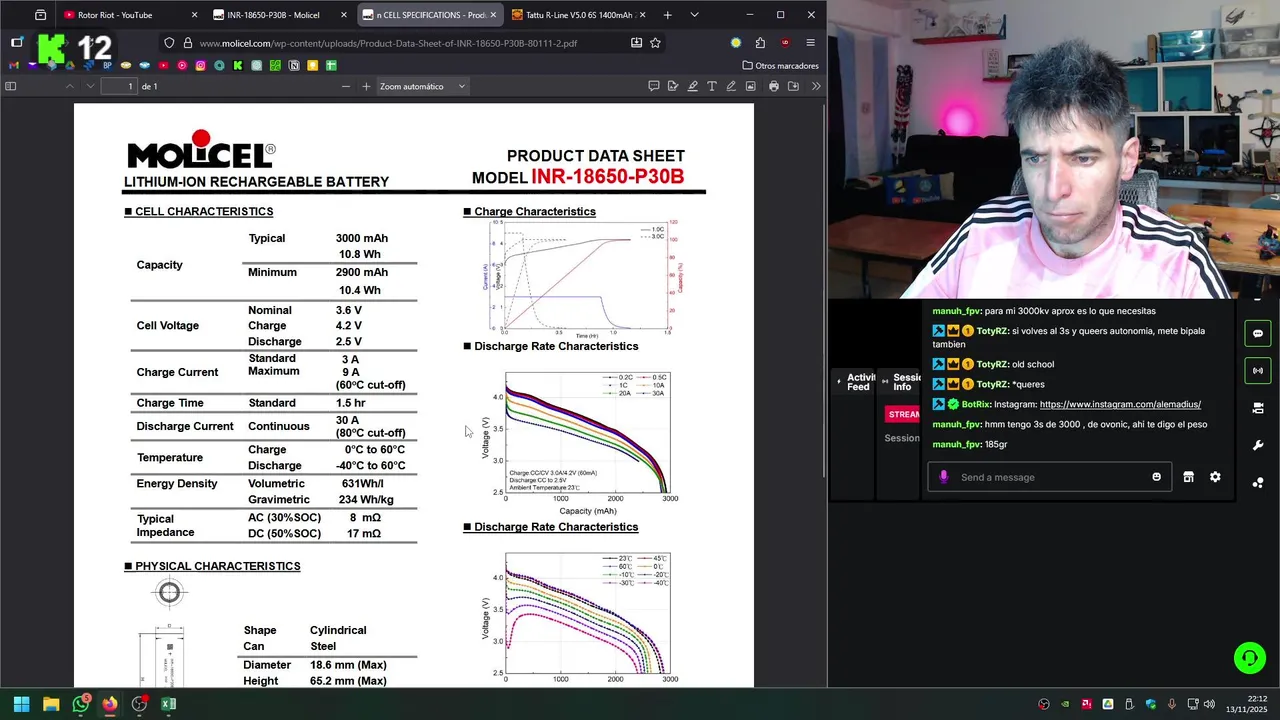This screenshot has width=1280, height=720.
Task: Close the Rotor Riot YouTube tab
Action: coord(193,15)
